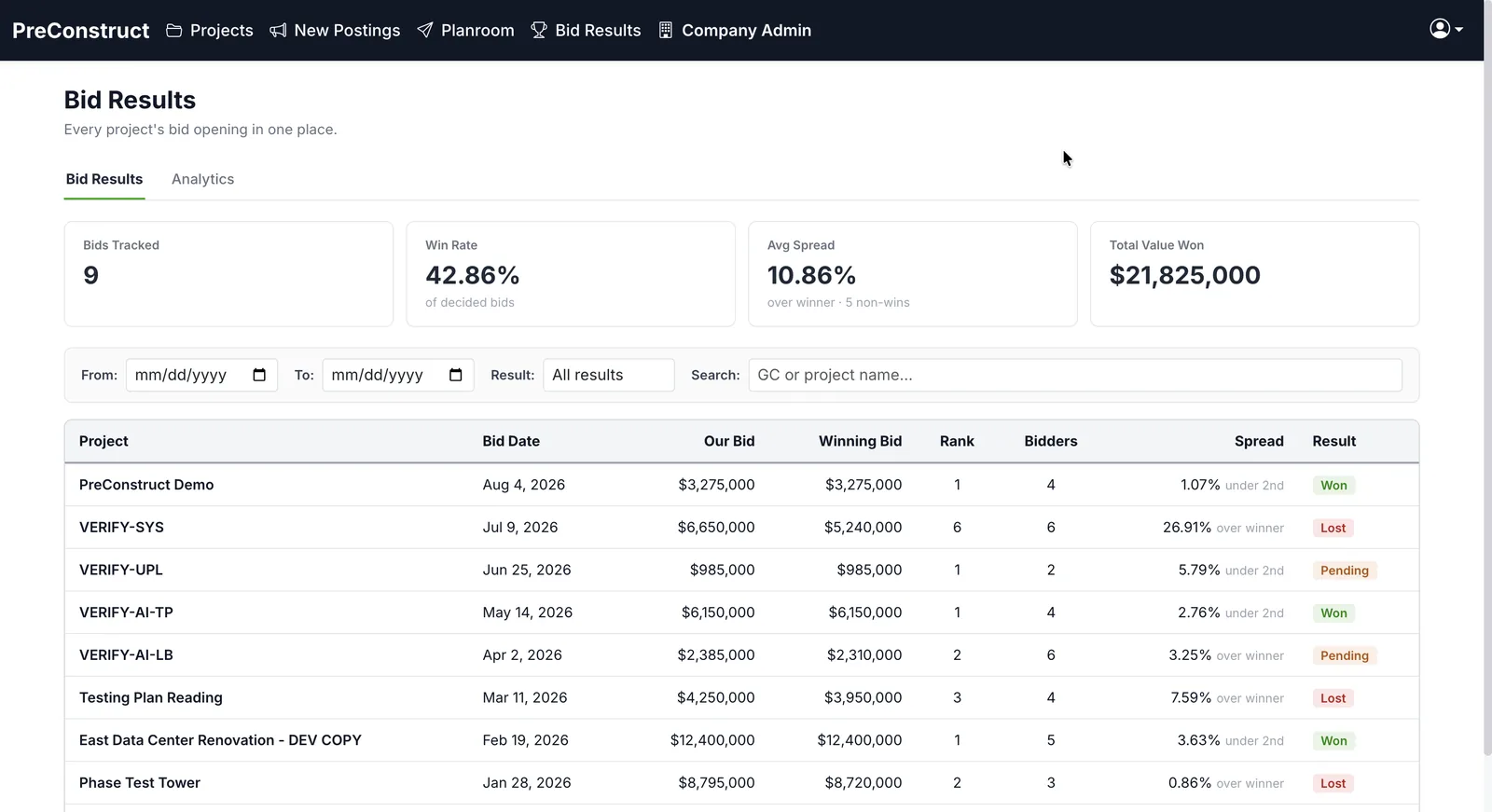Click the $6,650,000 Our Bid amount
Screen dimensions: 1492x812
[x=715, y=528]
